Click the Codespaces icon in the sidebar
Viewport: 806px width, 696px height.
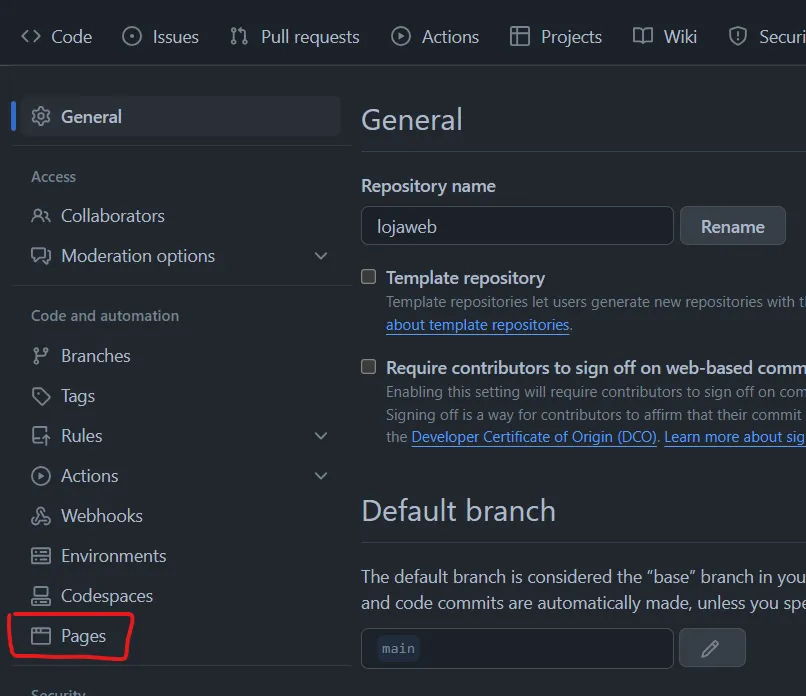click(x=41, y=596)
